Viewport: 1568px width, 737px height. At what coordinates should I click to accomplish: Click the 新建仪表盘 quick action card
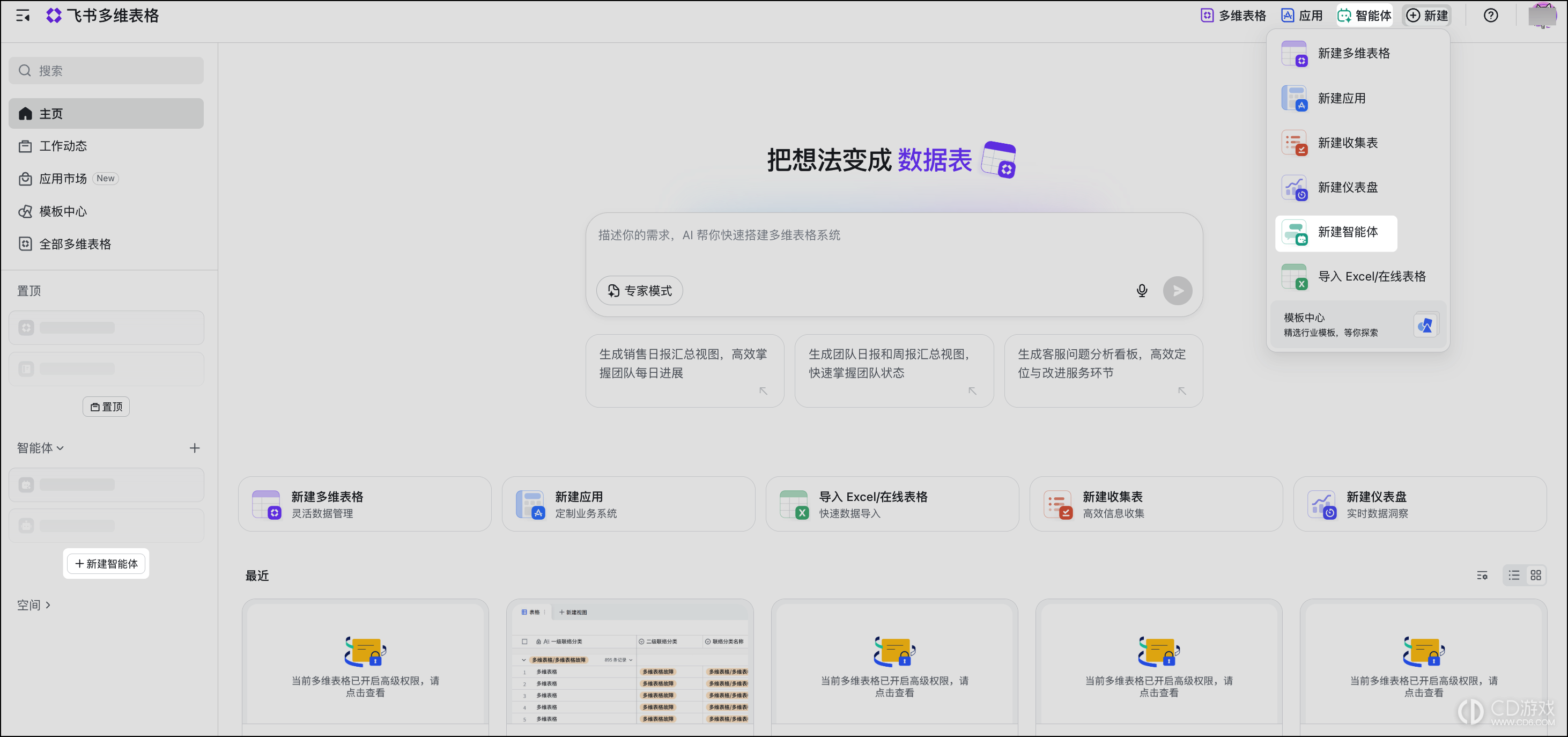(1420, 504)
